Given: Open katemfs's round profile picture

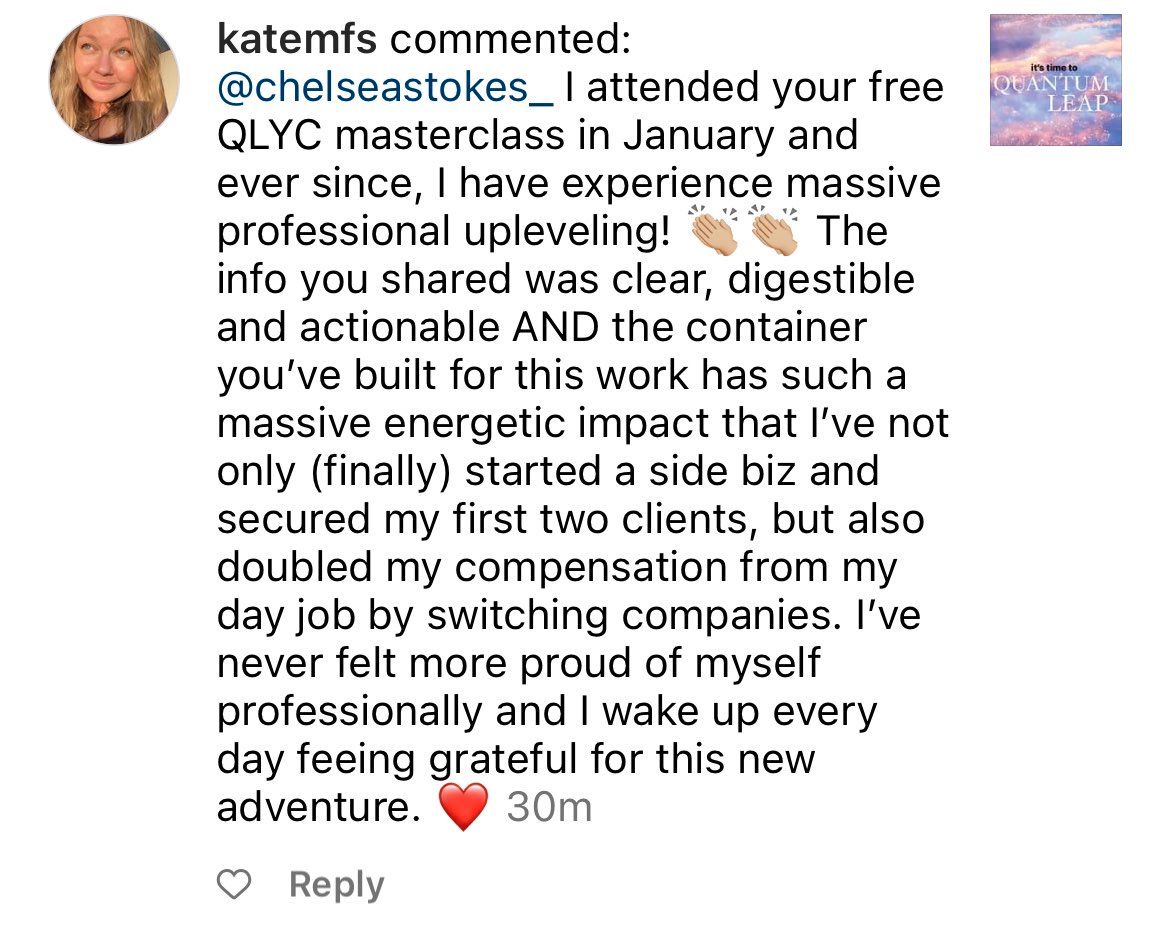Looking at the screenshot, I should (x=114, y=80).
